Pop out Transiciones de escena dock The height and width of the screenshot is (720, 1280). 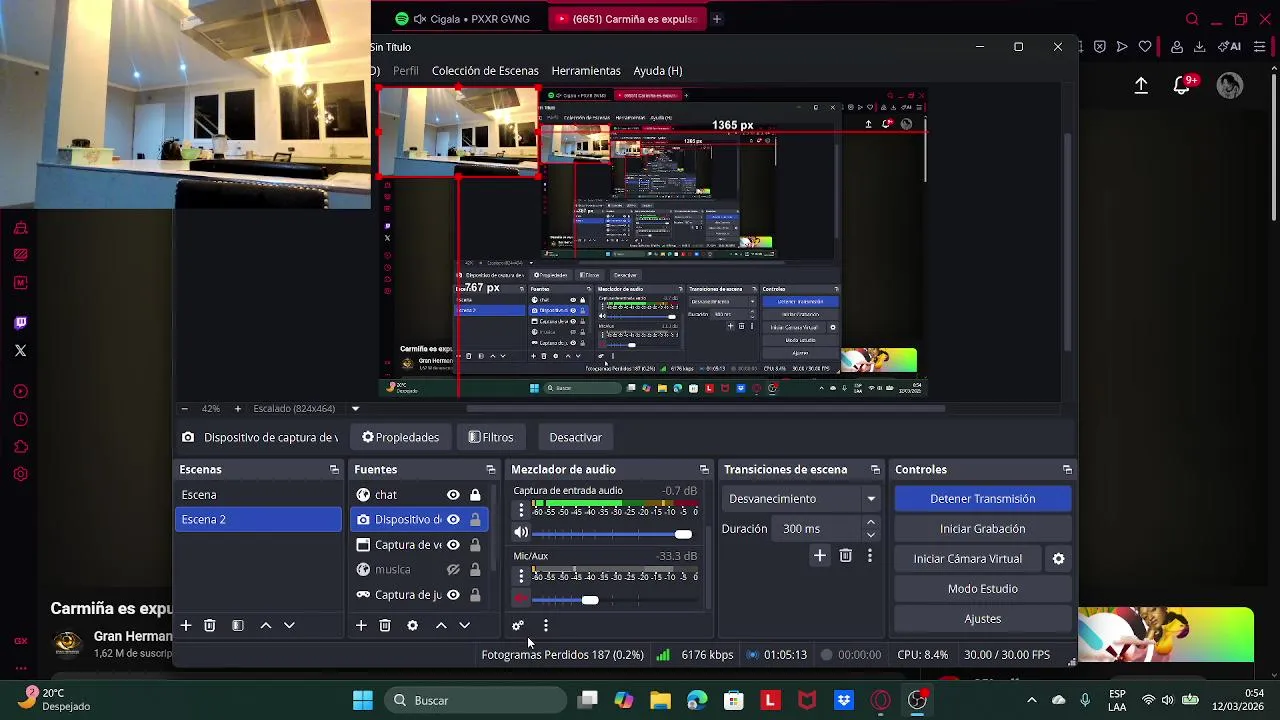click(x=875, y=469)
